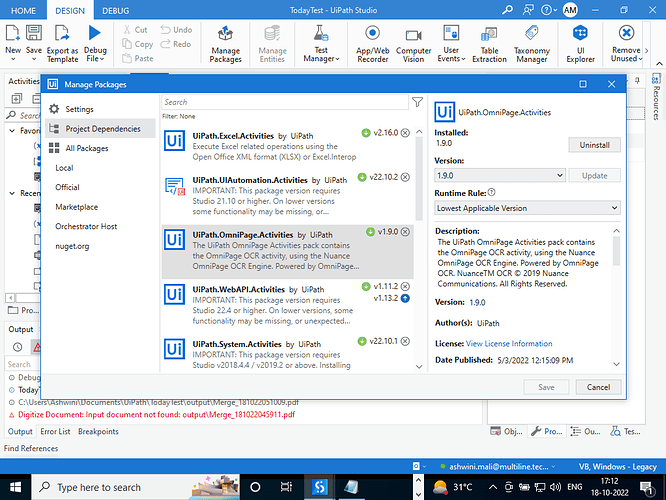The image size is (666, 500).
Task: Open Task View on the taskbar
Action: click(286, 487)
